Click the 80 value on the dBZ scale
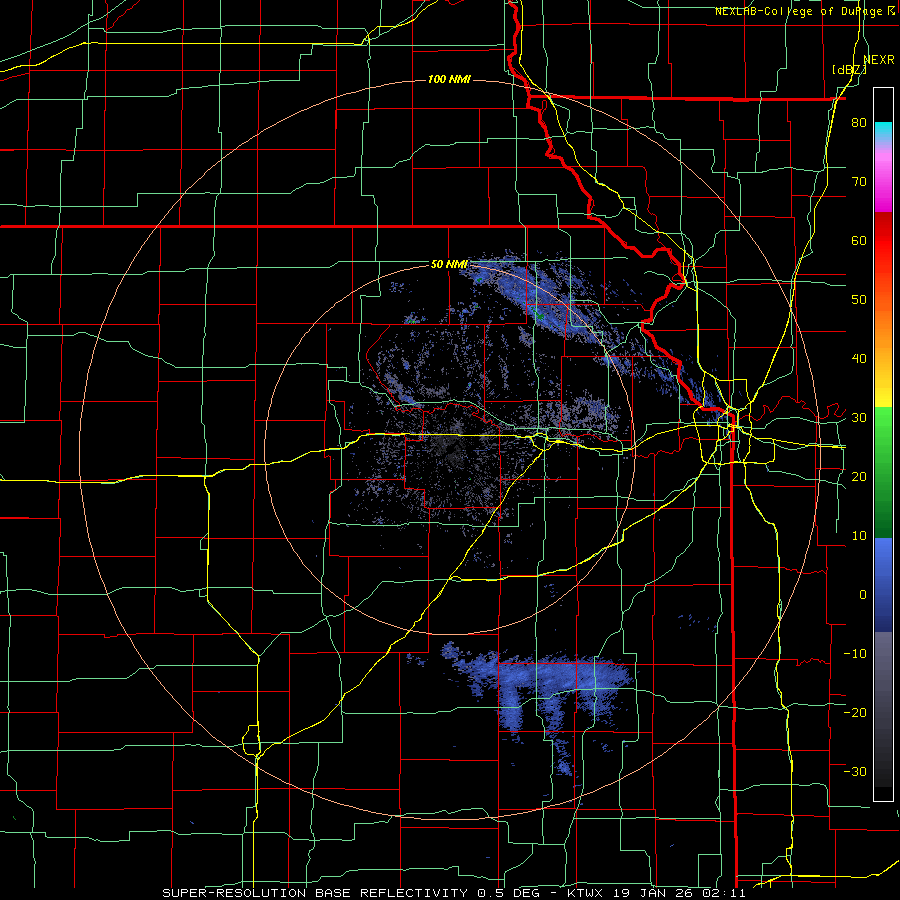900x900 pixels. click(x=859, y=123)
